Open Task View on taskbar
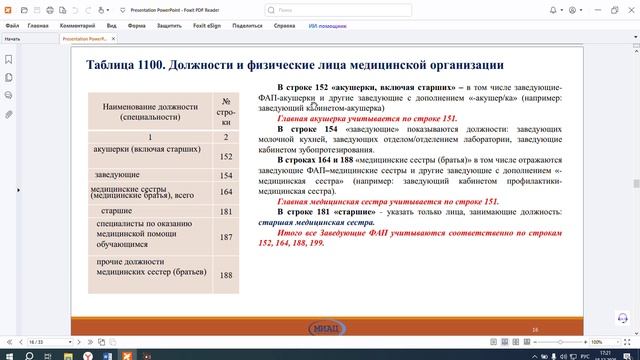Viewport: 640px width, 360px height. pyautogui.click(x=48, y=356)
